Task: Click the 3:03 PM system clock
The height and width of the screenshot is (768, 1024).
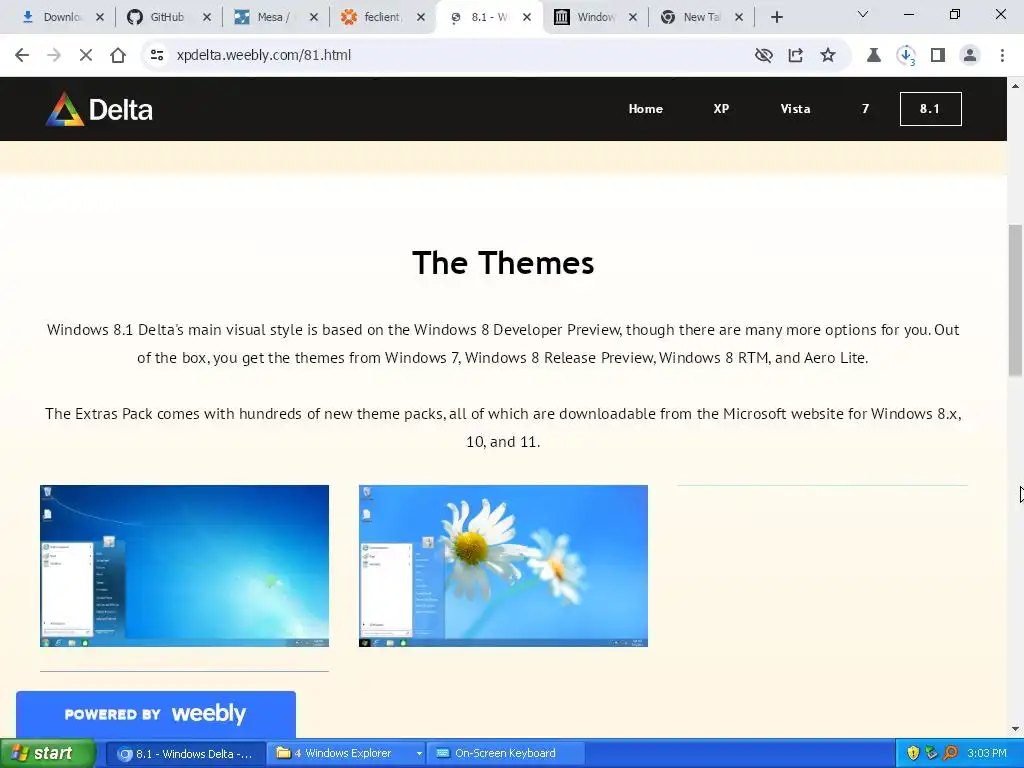Action: click(987, 754)
